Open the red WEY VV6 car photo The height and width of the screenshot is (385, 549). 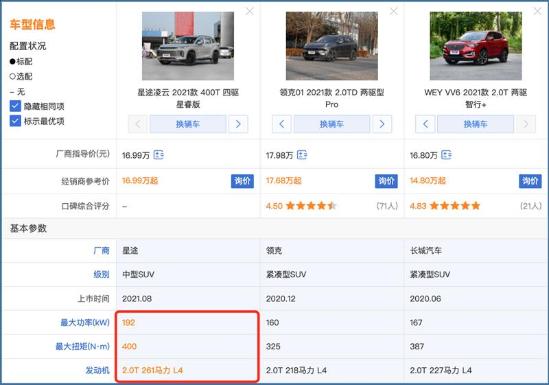point(476,46)
